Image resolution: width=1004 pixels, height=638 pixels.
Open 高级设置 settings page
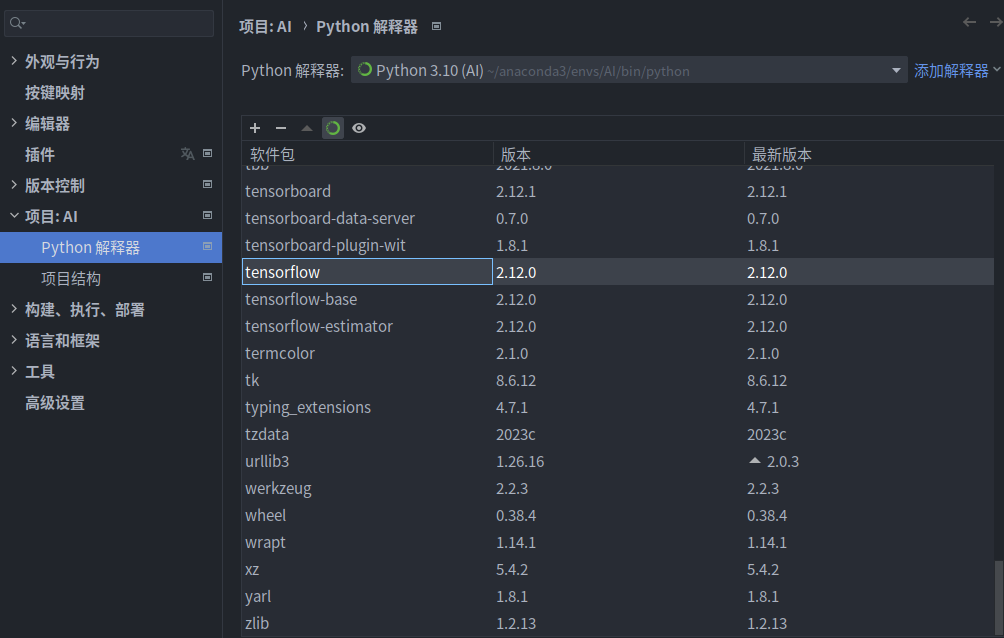(x=55, y=403)
